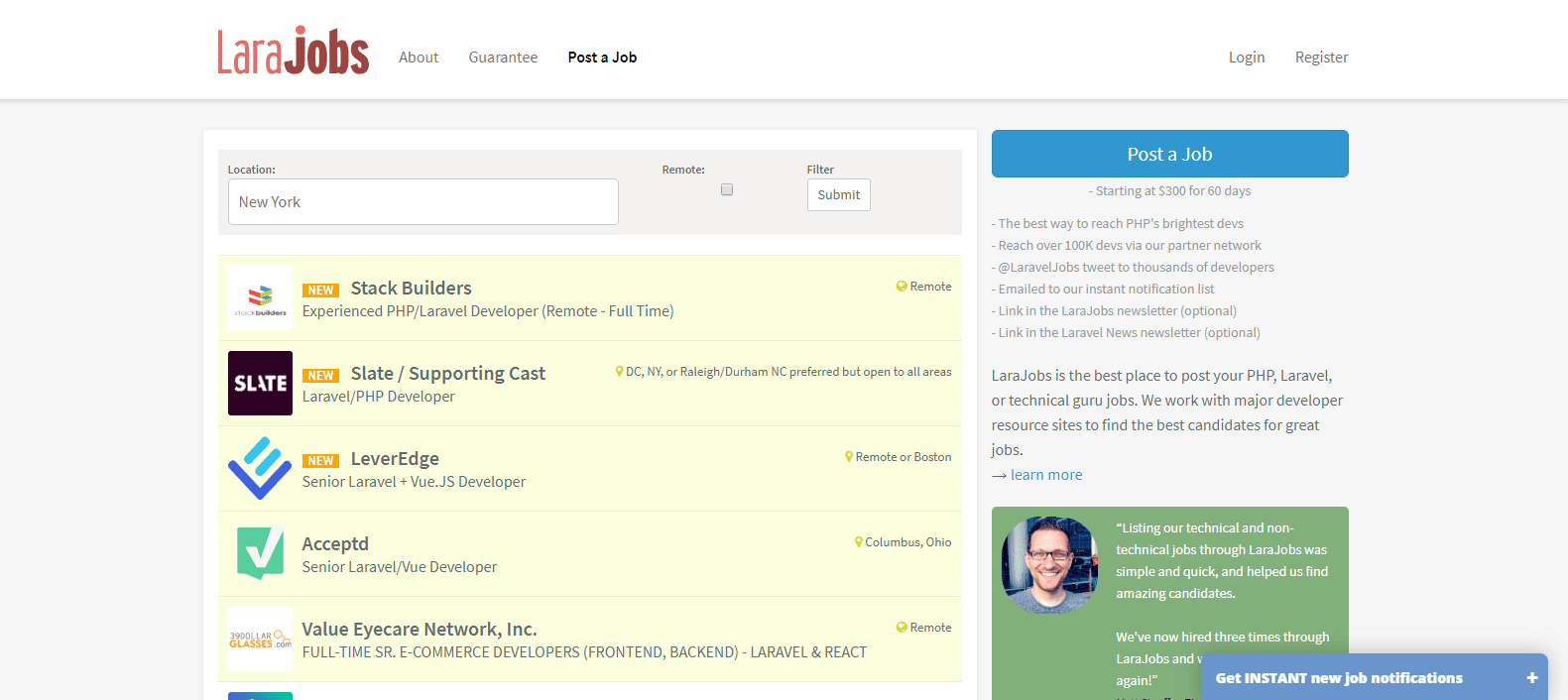Select Post a Job in the navigation bar
Viewport: 1568px width, 700px height.
[x=602, y=58]
